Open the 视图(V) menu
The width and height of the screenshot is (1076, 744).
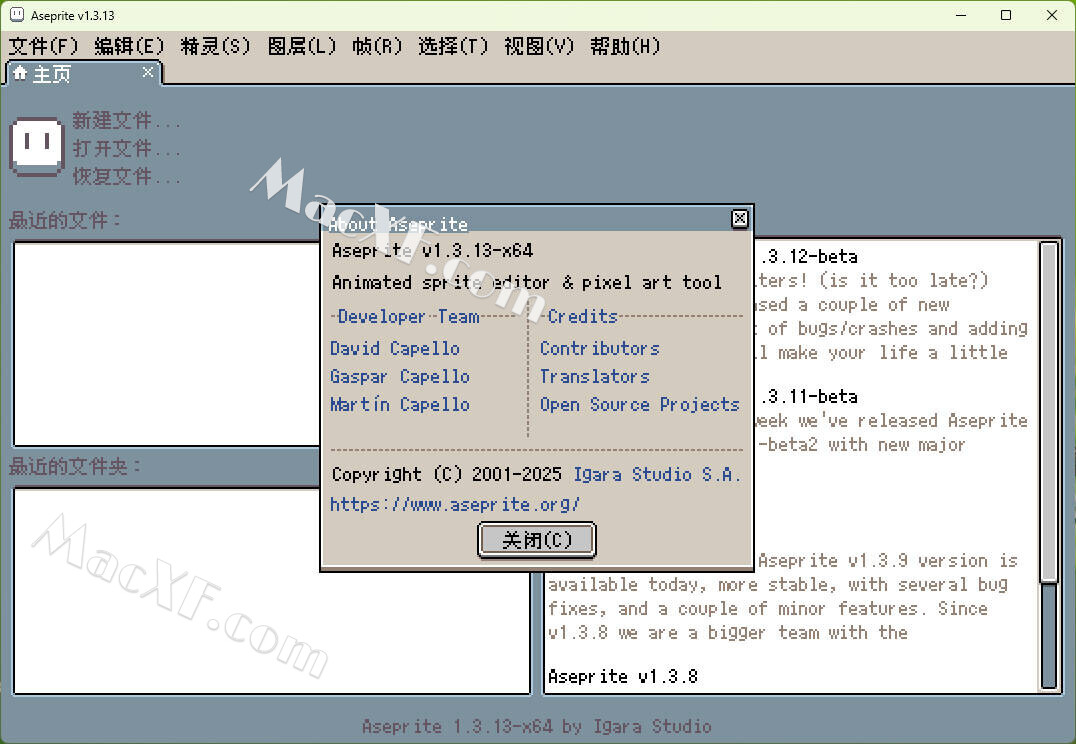539,46
